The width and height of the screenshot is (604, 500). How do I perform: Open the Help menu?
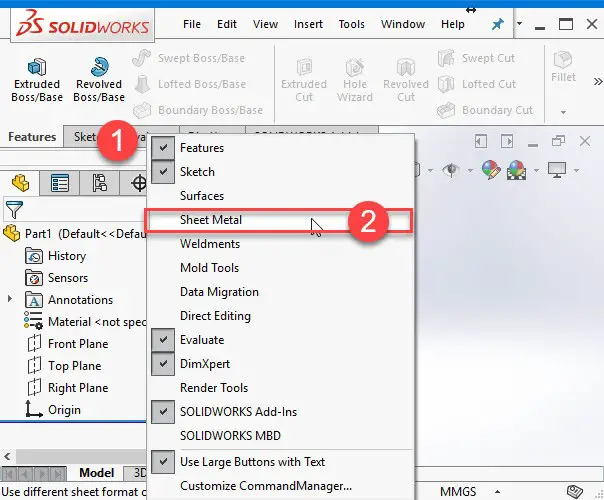coord(453,24)
